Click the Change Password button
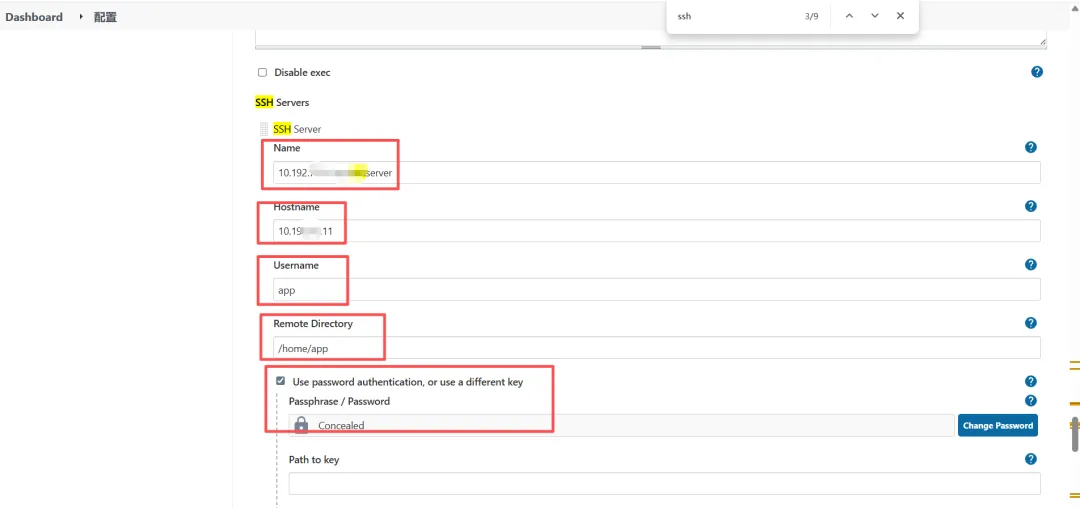 pos(997,425)
